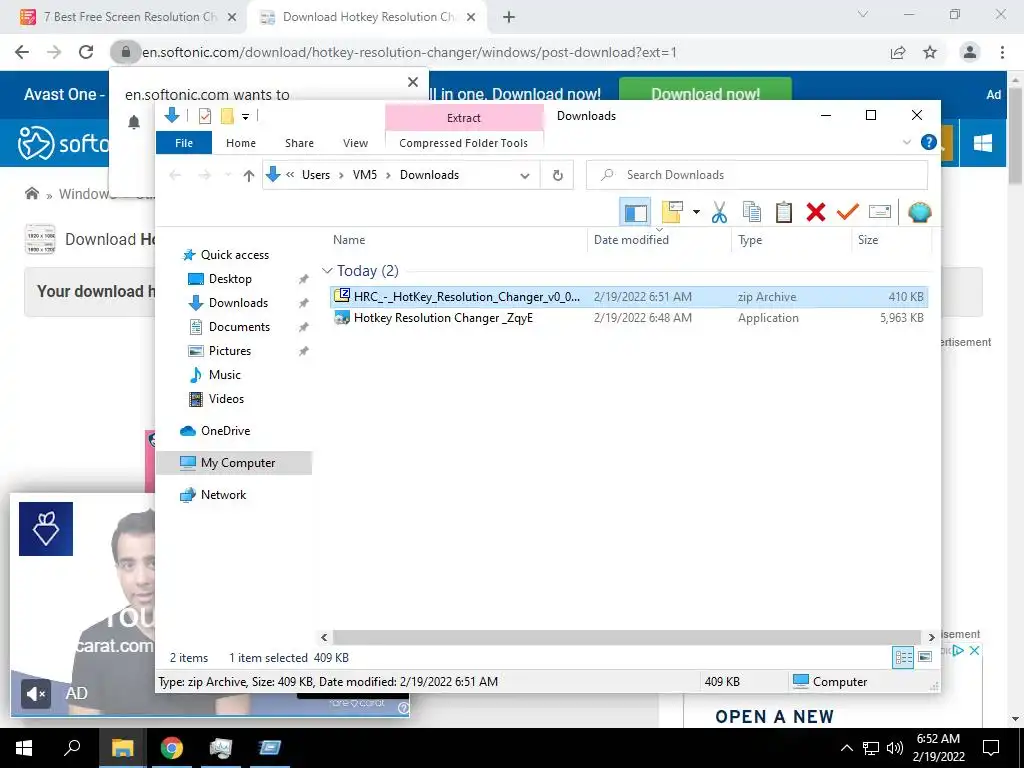Toggle the navigation pane icon in toolbar
The height and width of the screenshot is (768, 1024).
635,212
